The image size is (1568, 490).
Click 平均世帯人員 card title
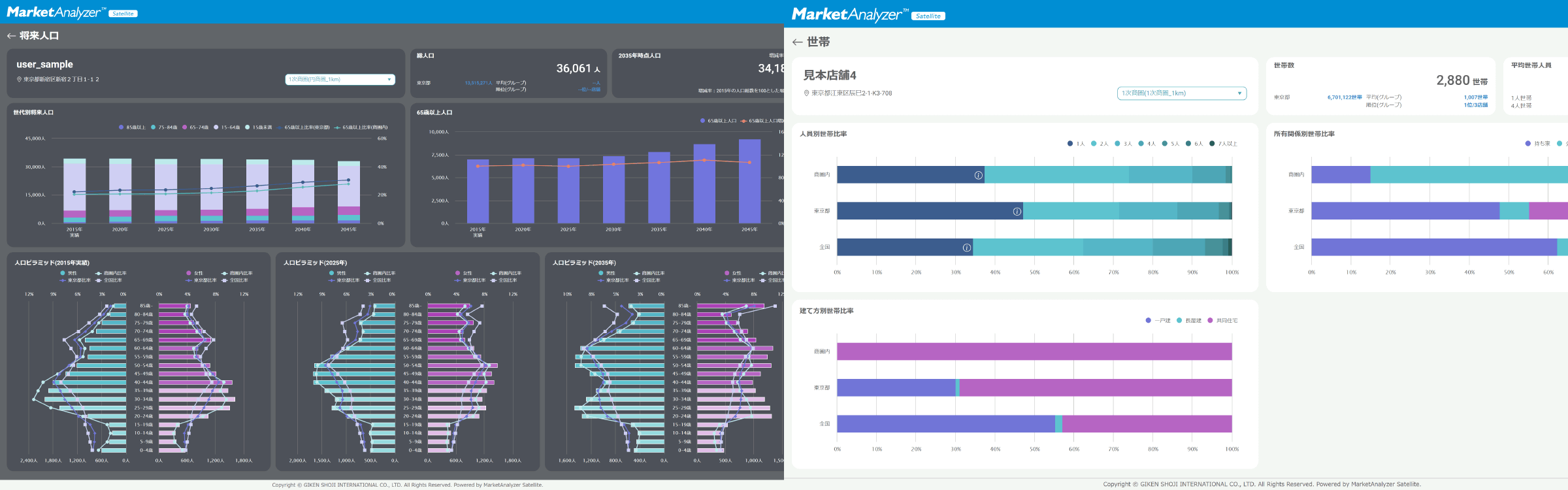tap(1531, 65)
